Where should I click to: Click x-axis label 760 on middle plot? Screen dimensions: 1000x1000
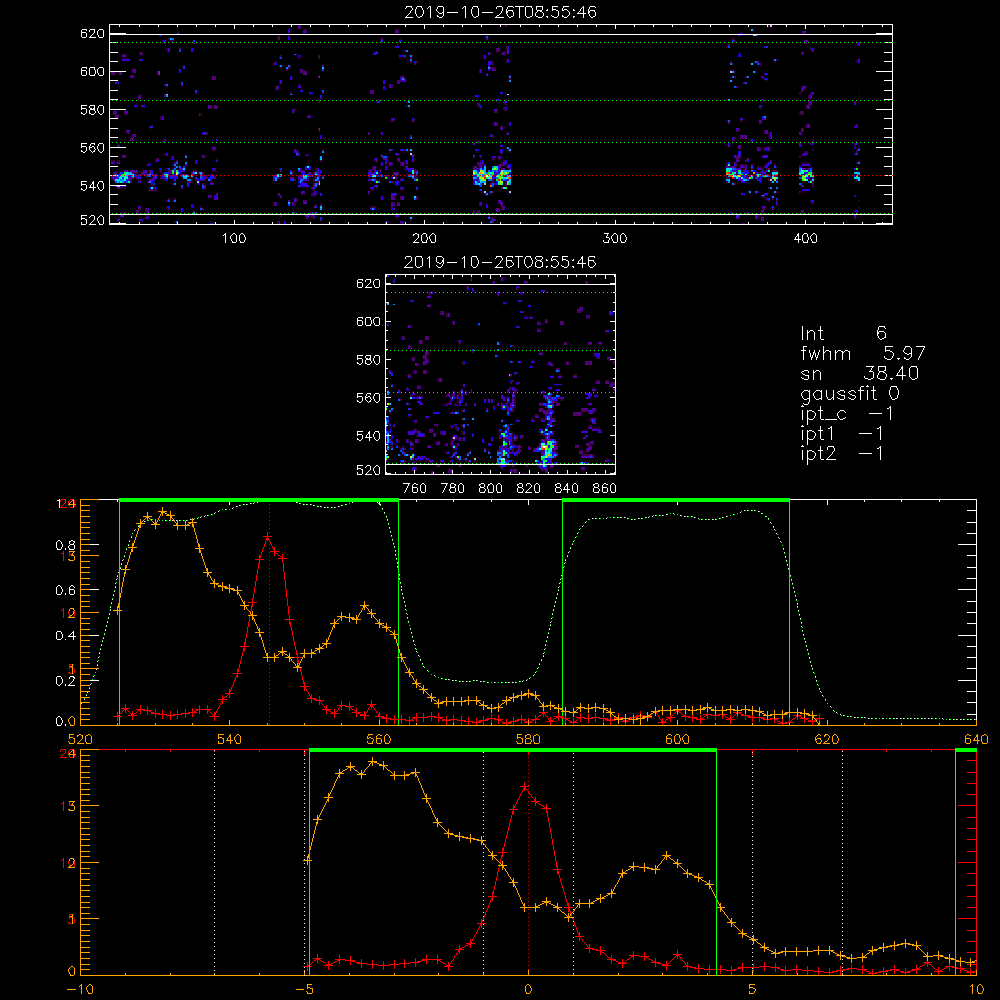point(415,489)
